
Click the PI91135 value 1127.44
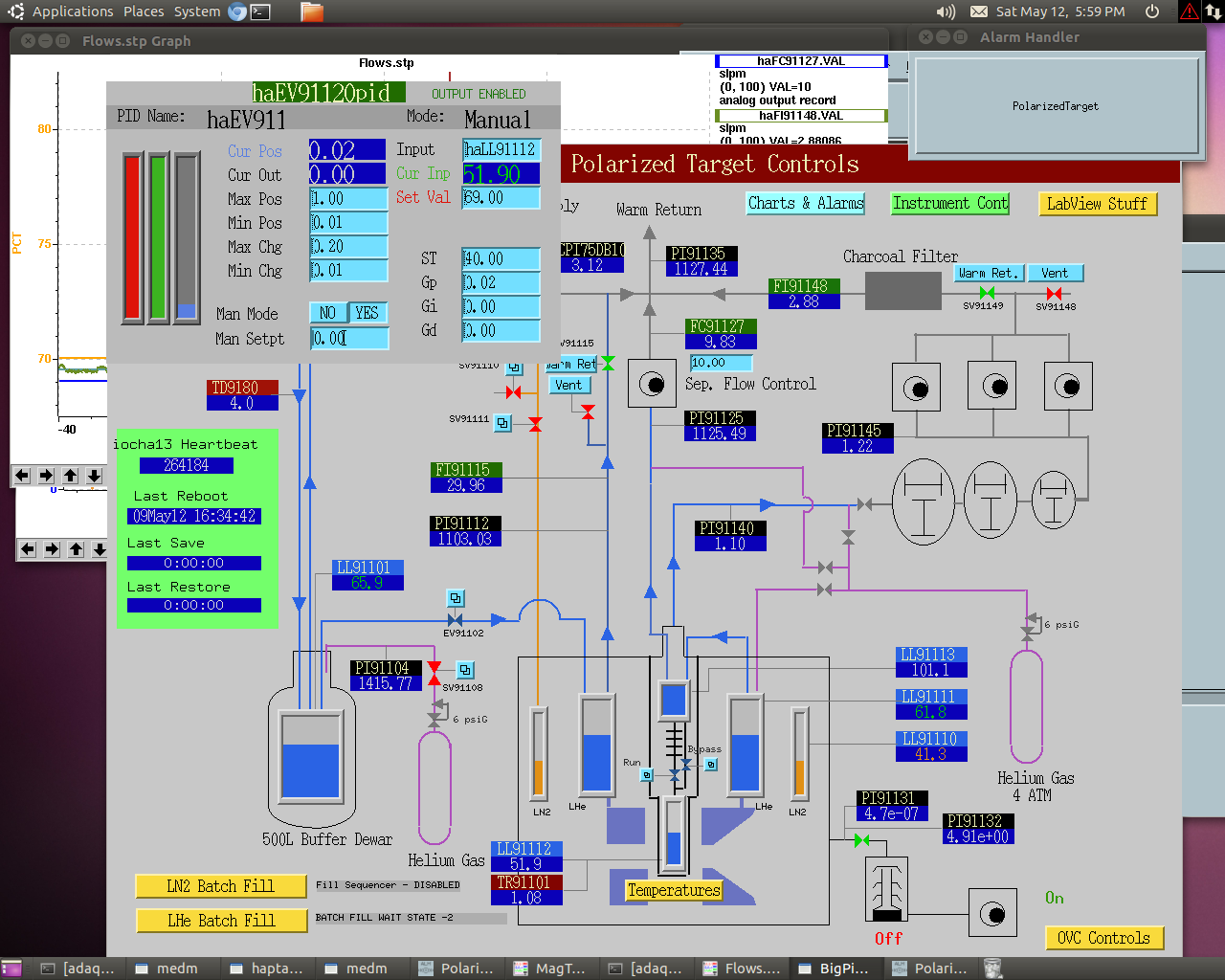(701, 270)
